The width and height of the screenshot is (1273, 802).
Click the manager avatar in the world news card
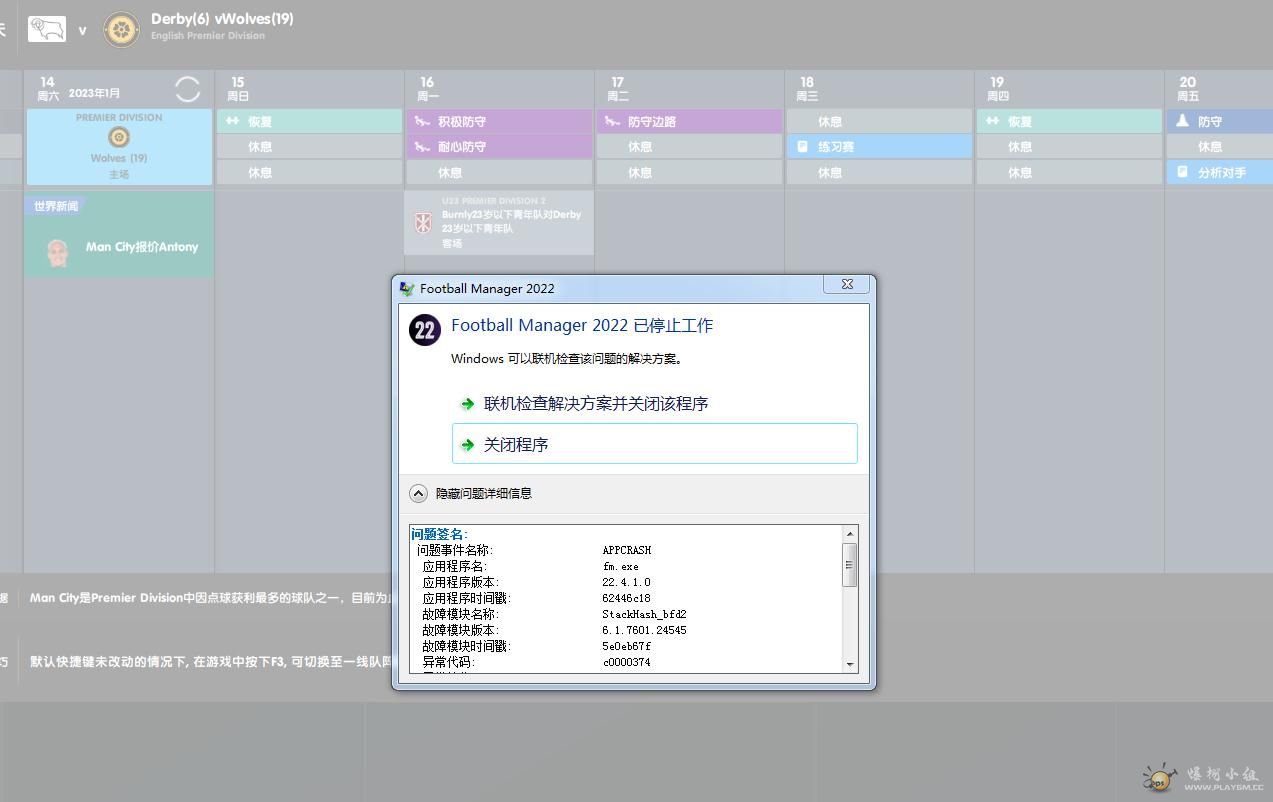[58, 252]
